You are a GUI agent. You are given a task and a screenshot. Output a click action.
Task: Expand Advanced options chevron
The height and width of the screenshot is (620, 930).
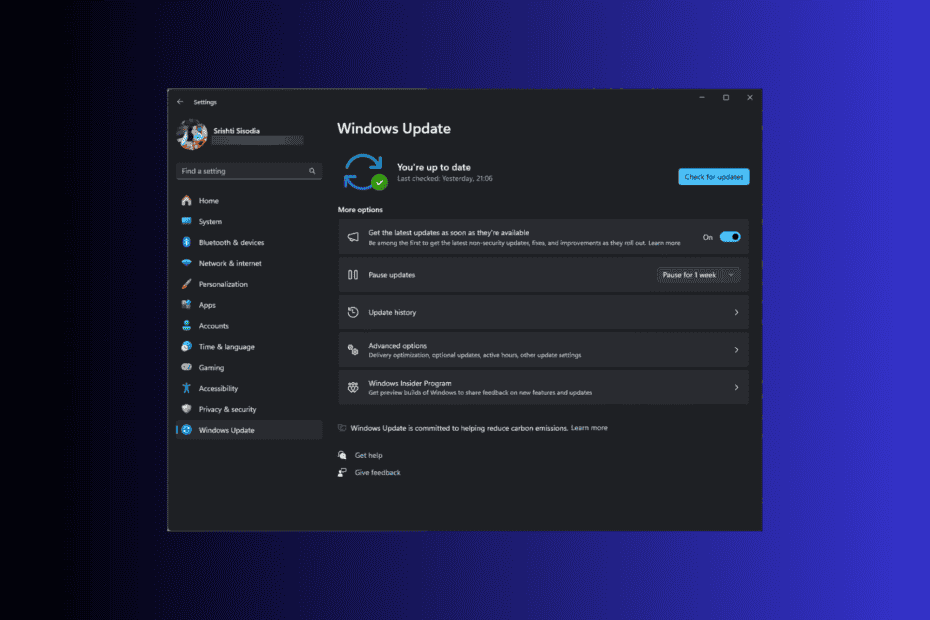pyautogui.click(x=736, y=350)
